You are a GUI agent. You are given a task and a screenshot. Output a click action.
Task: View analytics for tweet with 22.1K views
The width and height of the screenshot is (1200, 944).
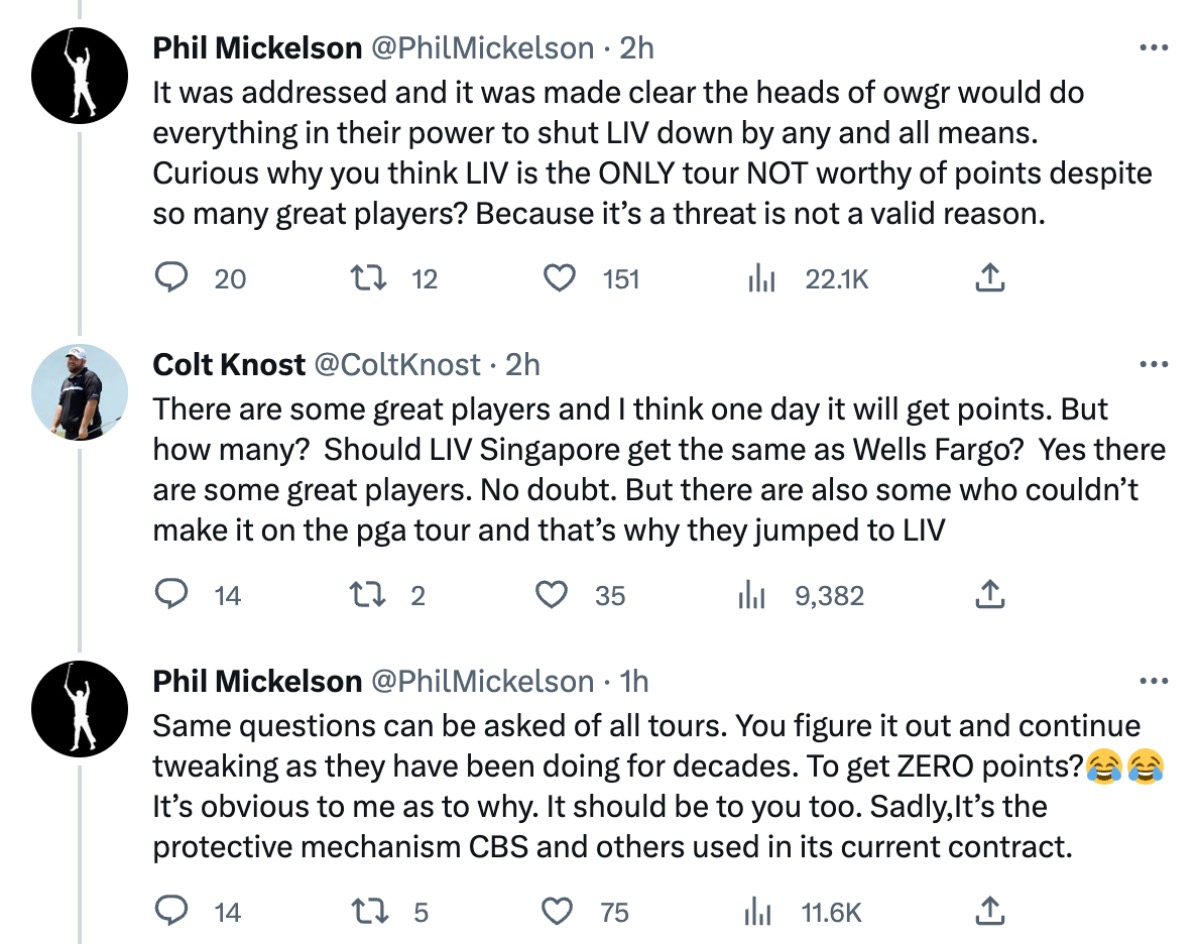(763, 279)
